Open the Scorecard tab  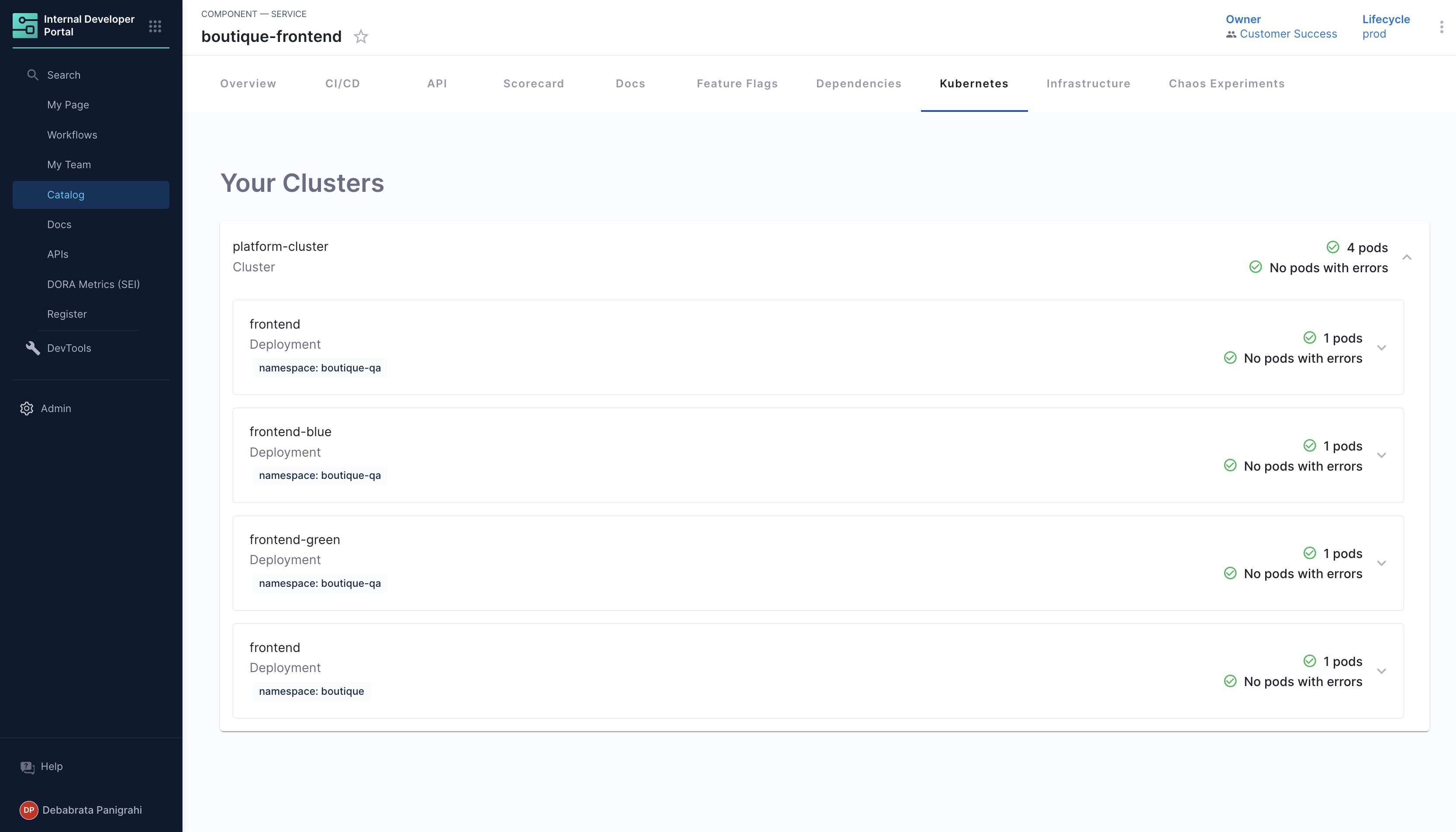(533, 83)
